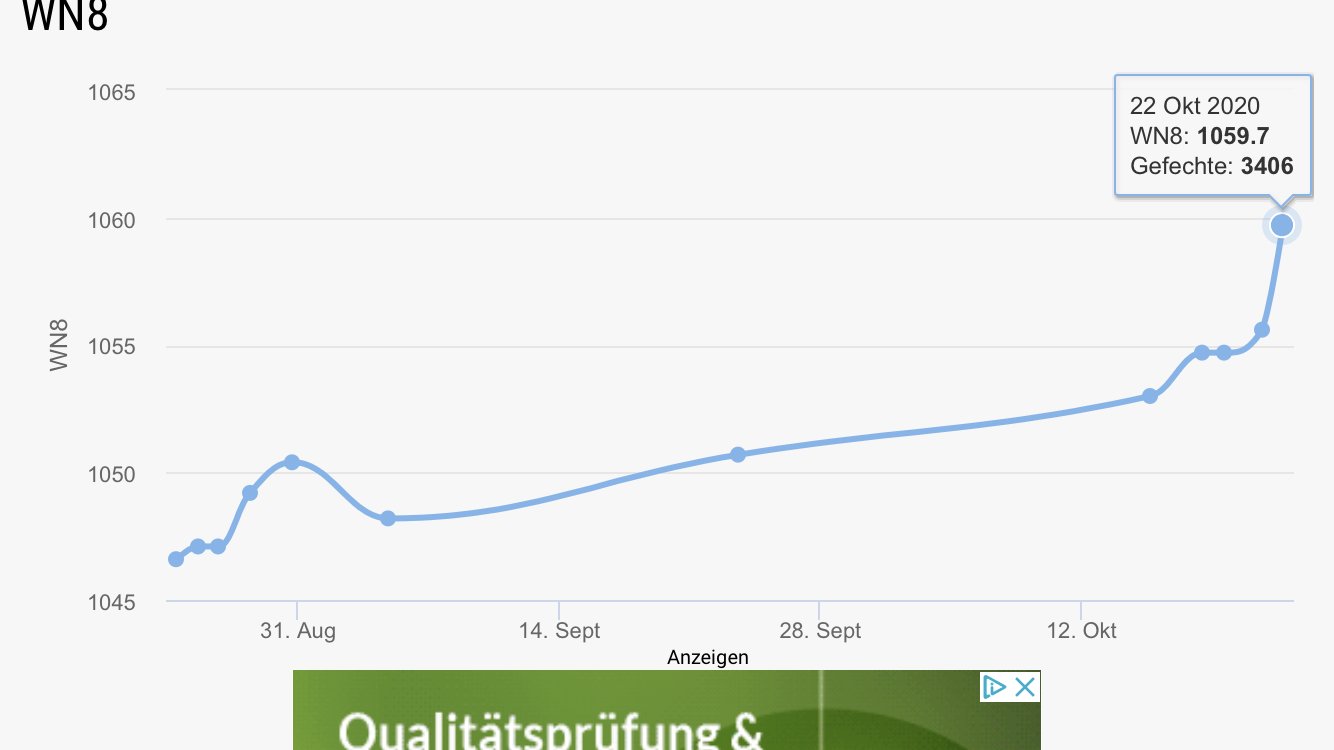Pick the data point near 1053 after 12. Okt

tap(1150, 396)
